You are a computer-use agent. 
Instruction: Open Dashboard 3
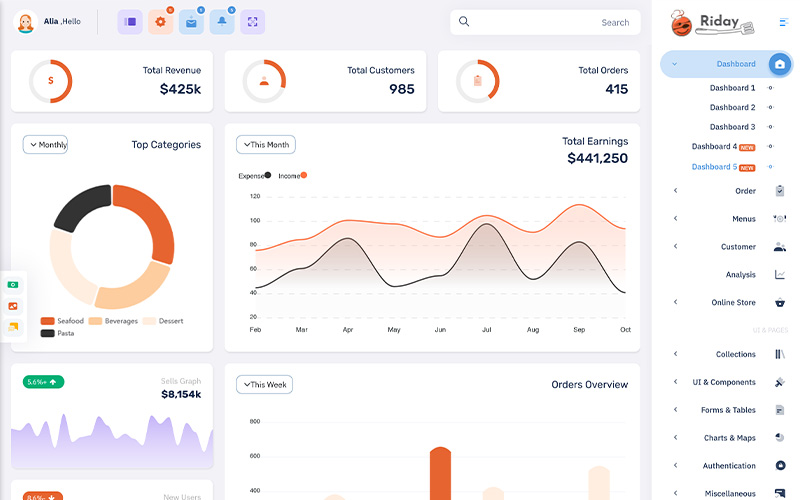(732, 127)
